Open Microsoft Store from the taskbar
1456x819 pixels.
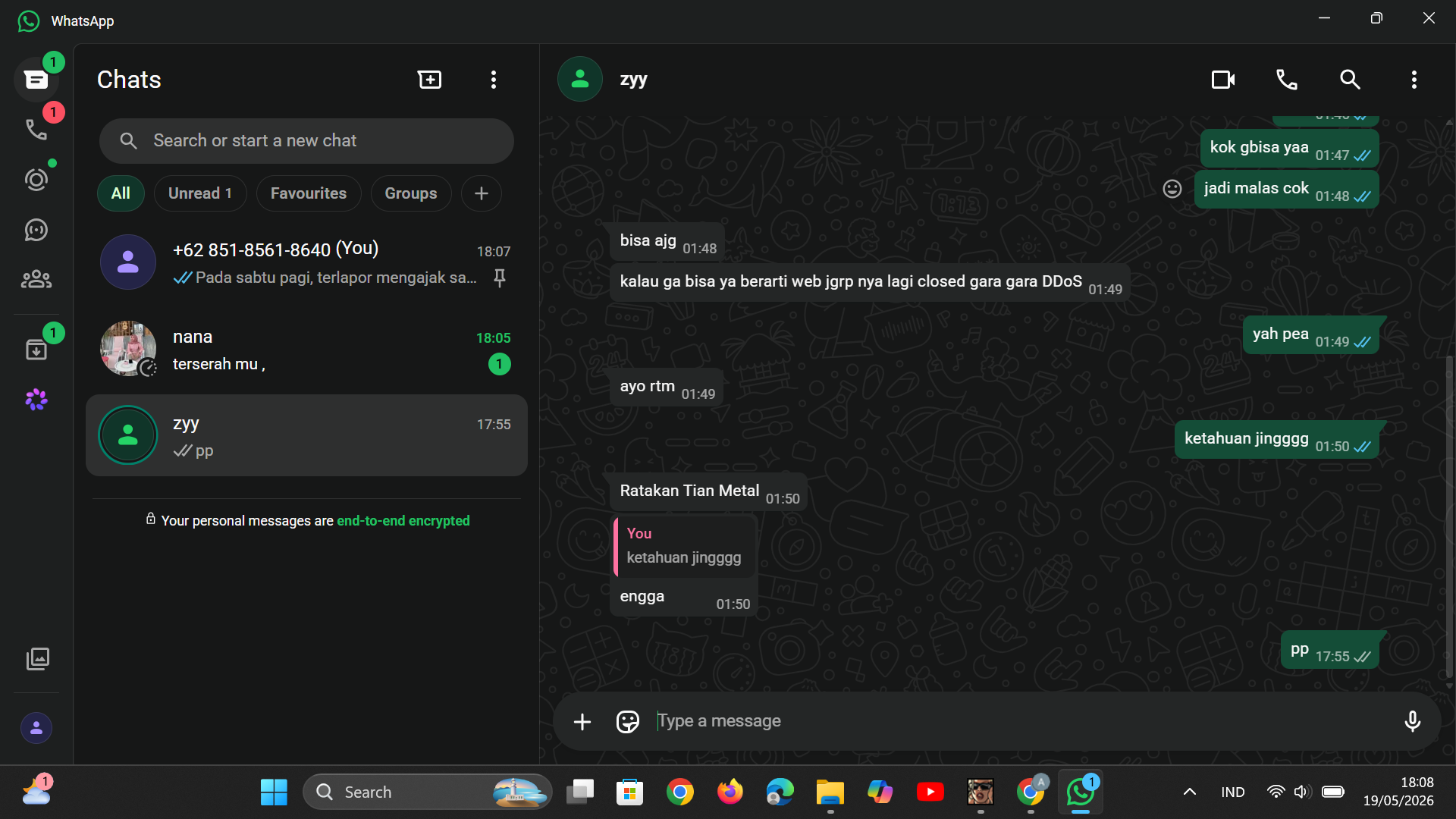click(630, 792)
